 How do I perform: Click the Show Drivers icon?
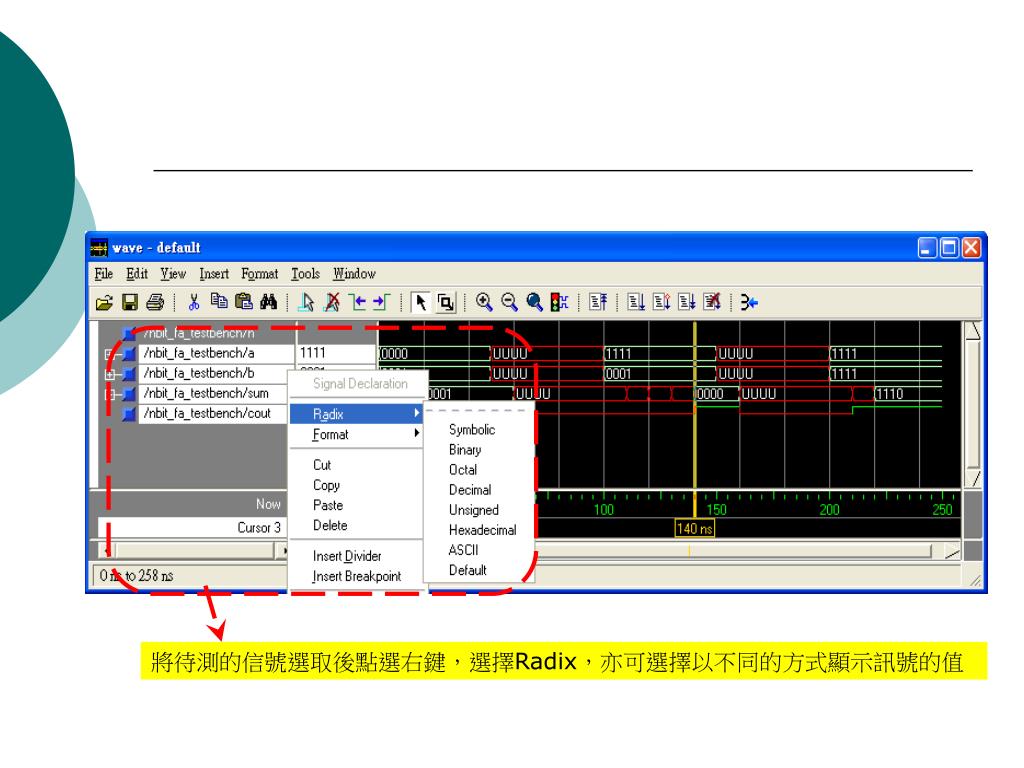pos(749,302)
